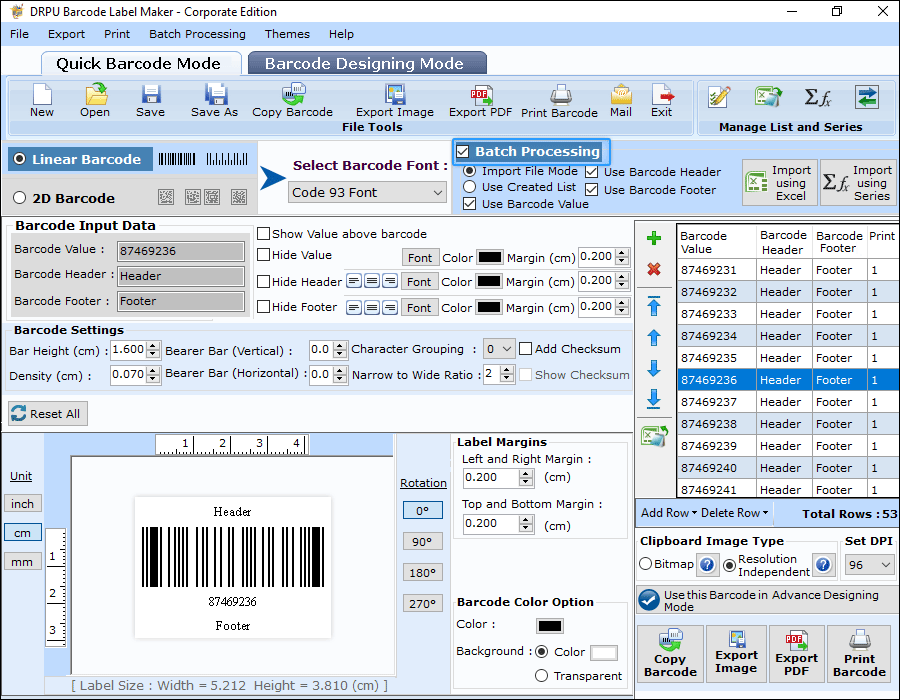The width and height of the screenshot is (900, 700).
Task: Click the sigma fx icon in Manage List and Series
Action: coord(817,96)
